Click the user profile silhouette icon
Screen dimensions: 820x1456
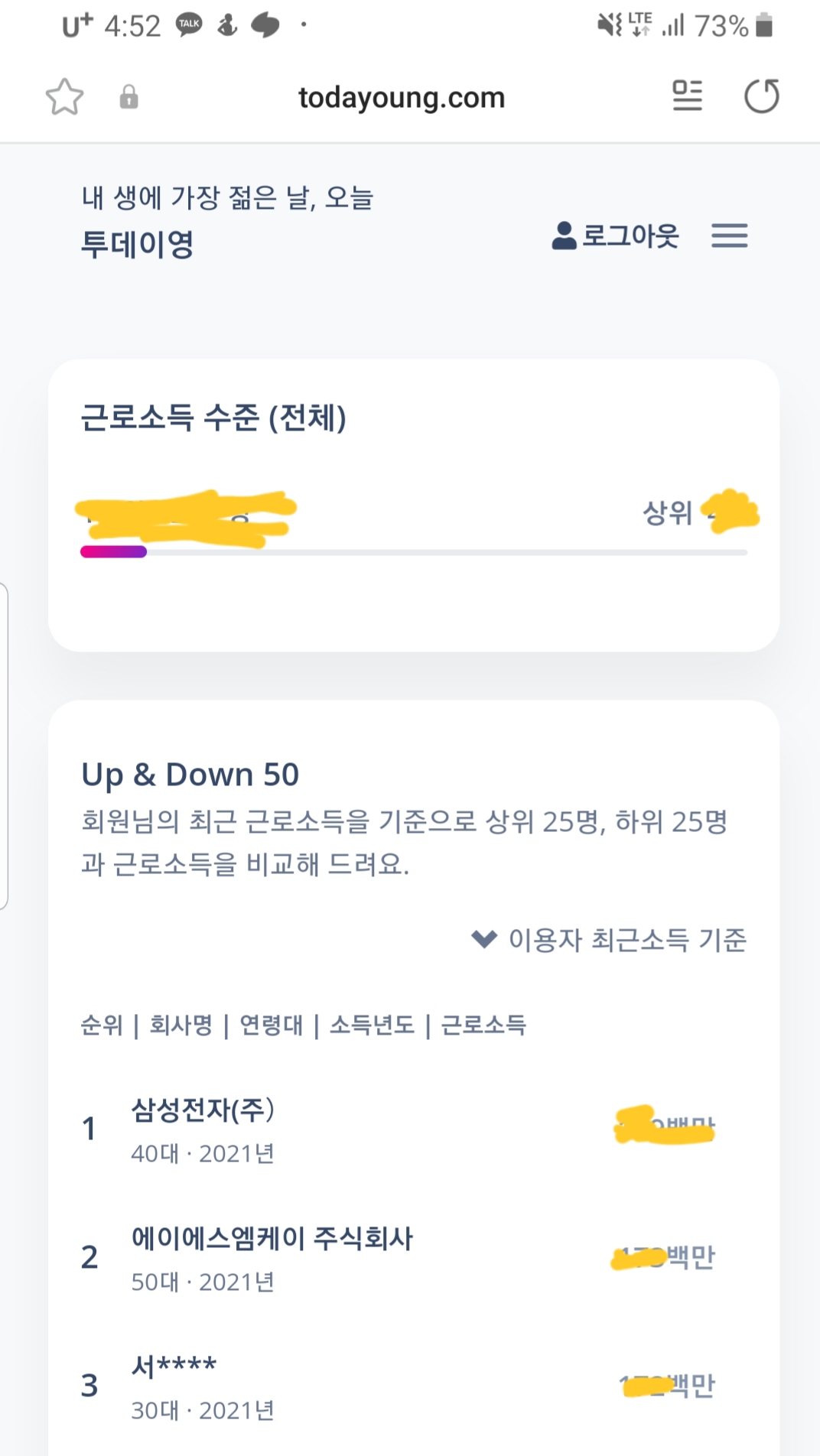click(564, 236)
